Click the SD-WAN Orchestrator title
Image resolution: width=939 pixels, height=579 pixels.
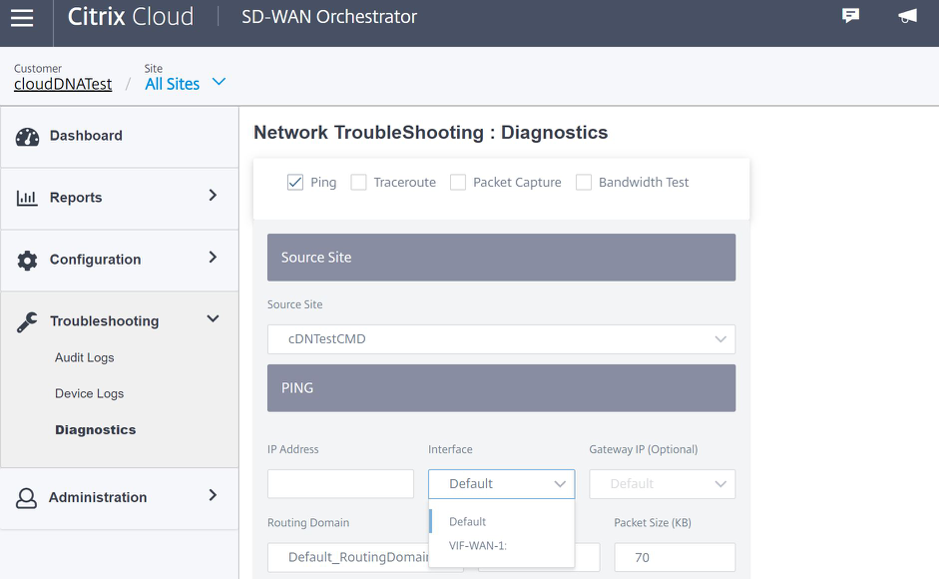[329, 17]
